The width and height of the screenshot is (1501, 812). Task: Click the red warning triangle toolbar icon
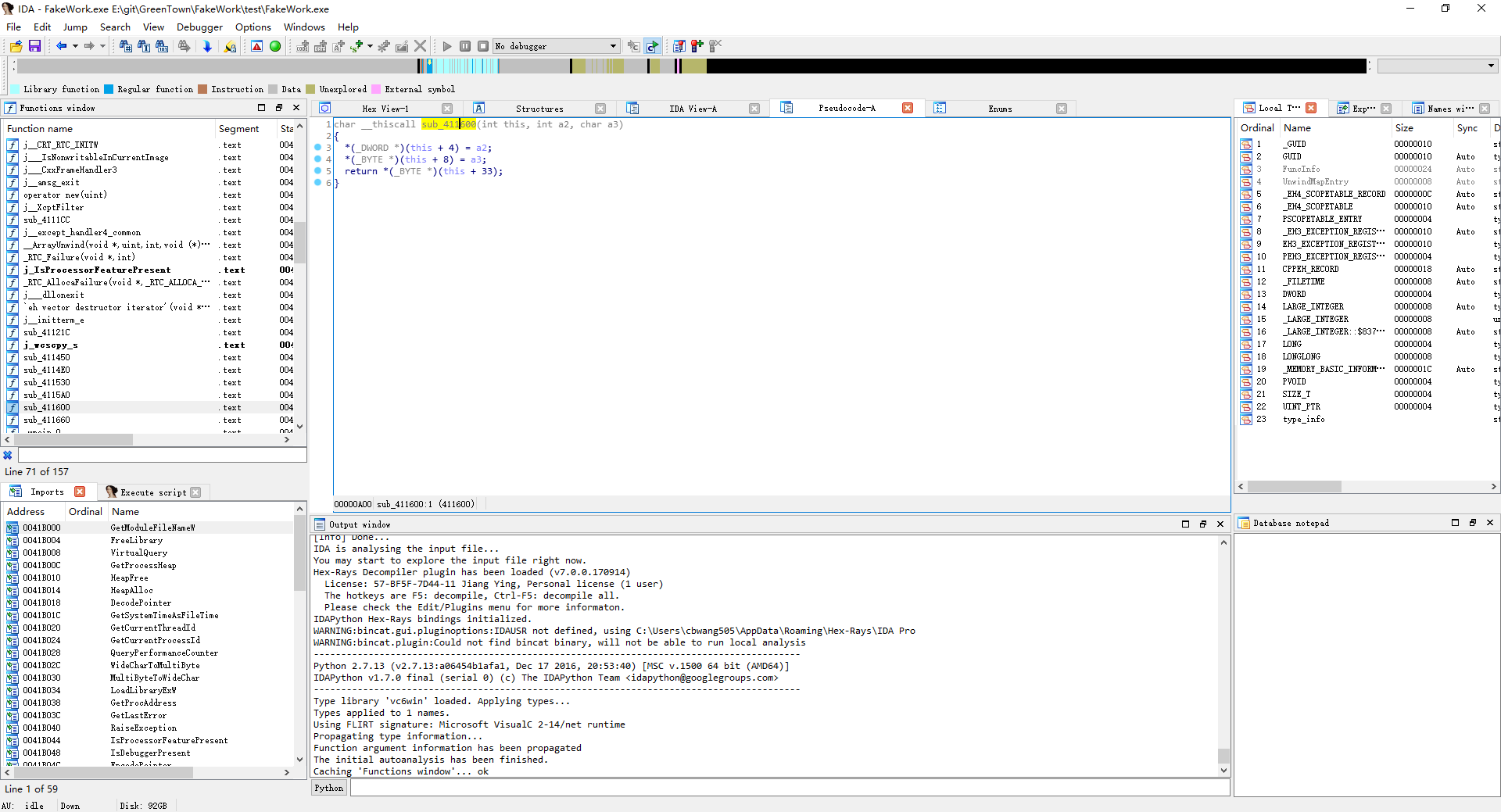pos(256,46)
